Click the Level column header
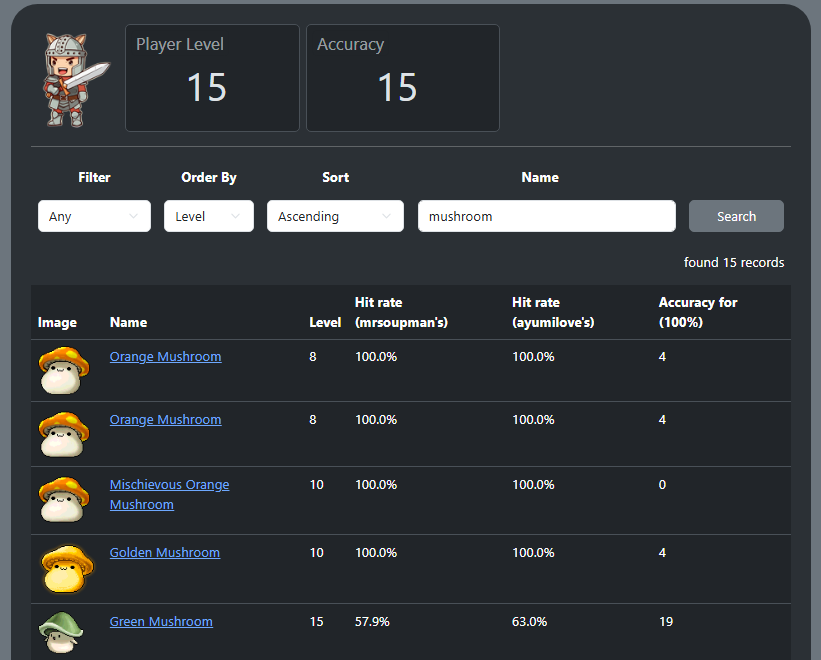The image size is (821, 660). (325, 322)
